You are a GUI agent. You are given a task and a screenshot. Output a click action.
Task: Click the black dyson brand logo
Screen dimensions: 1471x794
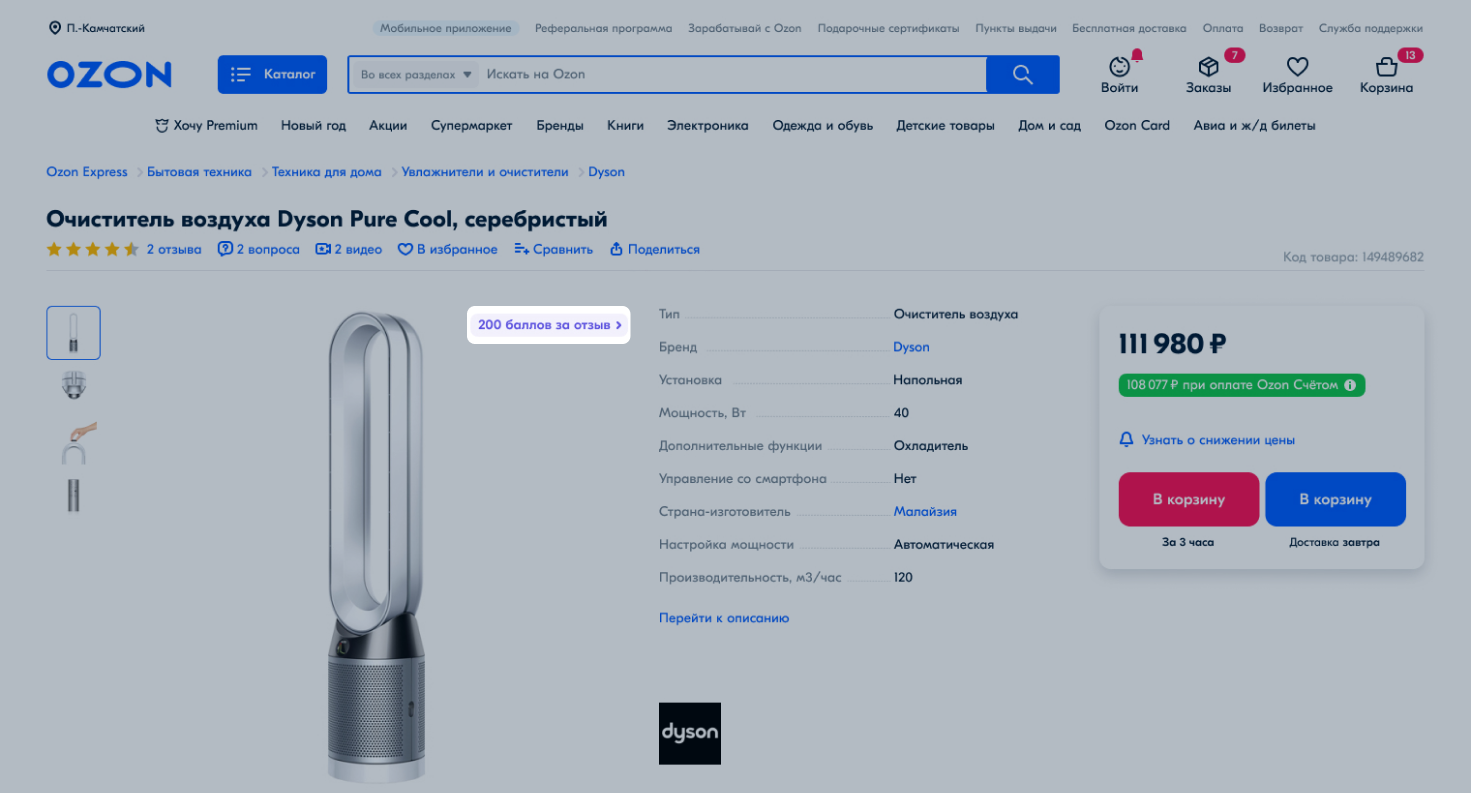tap(690, 733)
